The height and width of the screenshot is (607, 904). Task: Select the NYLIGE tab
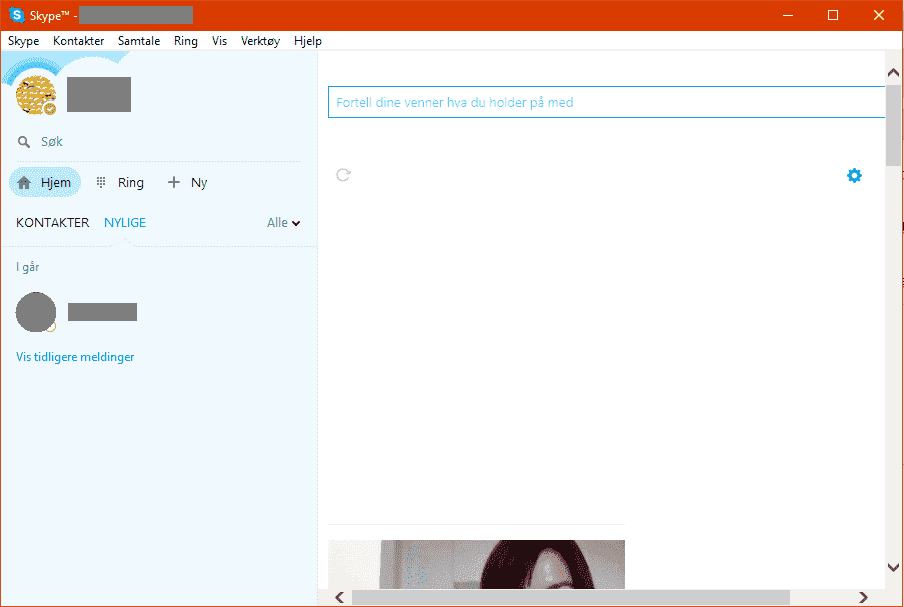[125, 223]
